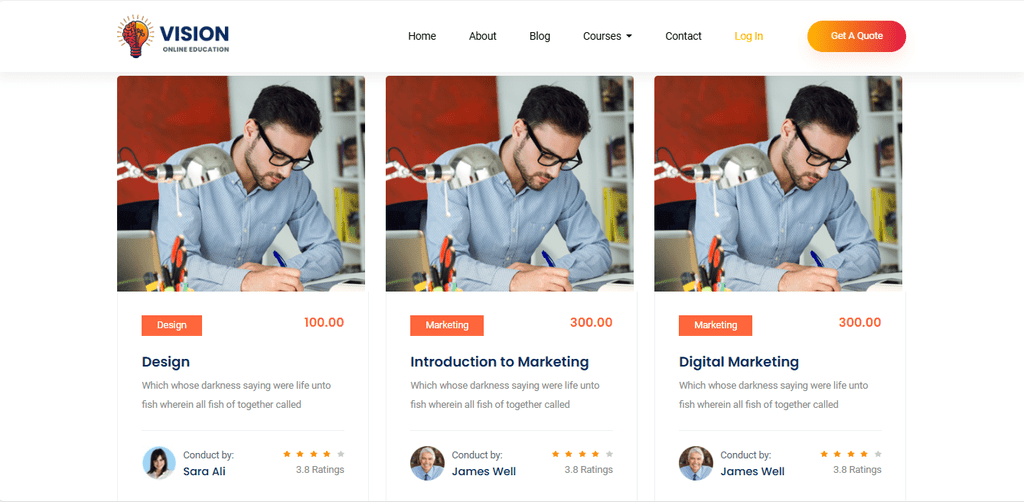The image size is (1024, 502).
Task: Click the star rating on Introduction to Marketing card
Action: [x=582, y=454]
